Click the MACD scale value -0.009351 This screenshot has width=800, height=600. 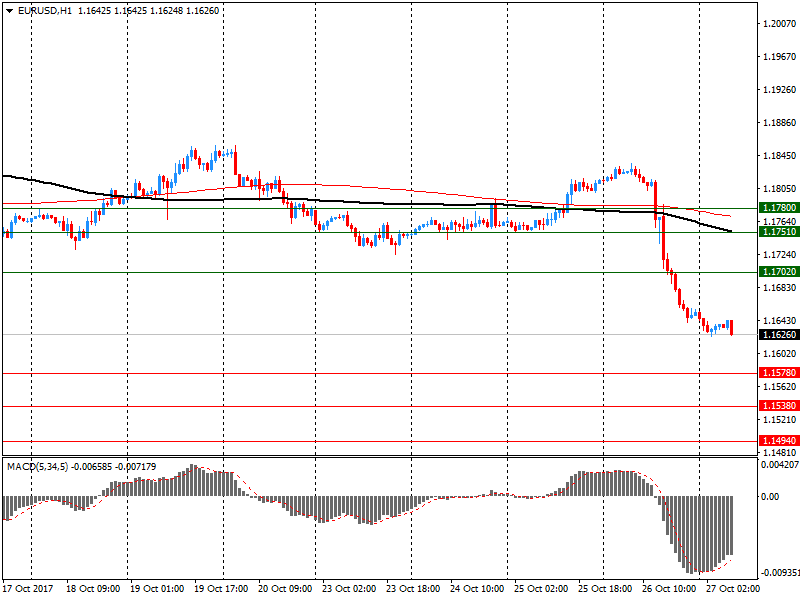[780, 573]
